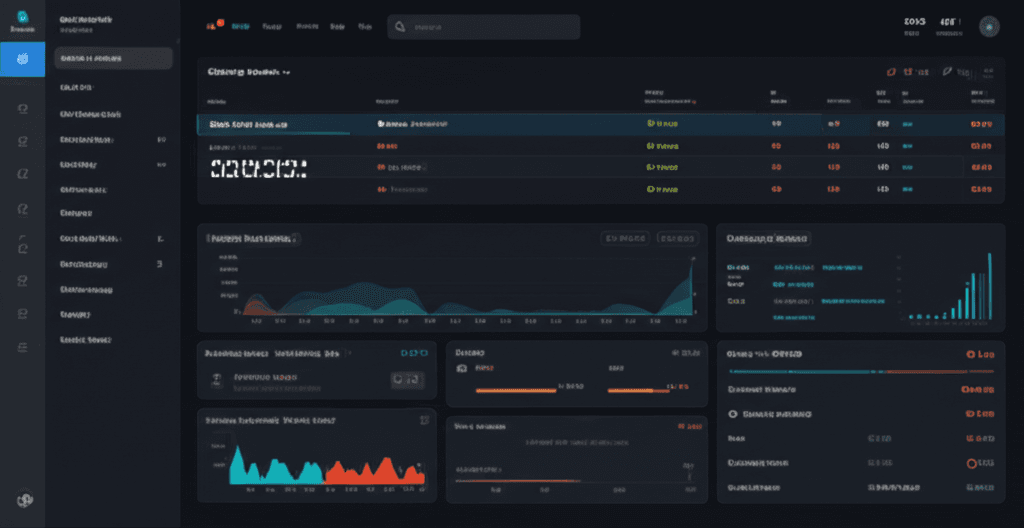This screenshot has height=528, width=1024.
Task: Open the second outlined dropdown on the area chart
Action: (677, 238)
